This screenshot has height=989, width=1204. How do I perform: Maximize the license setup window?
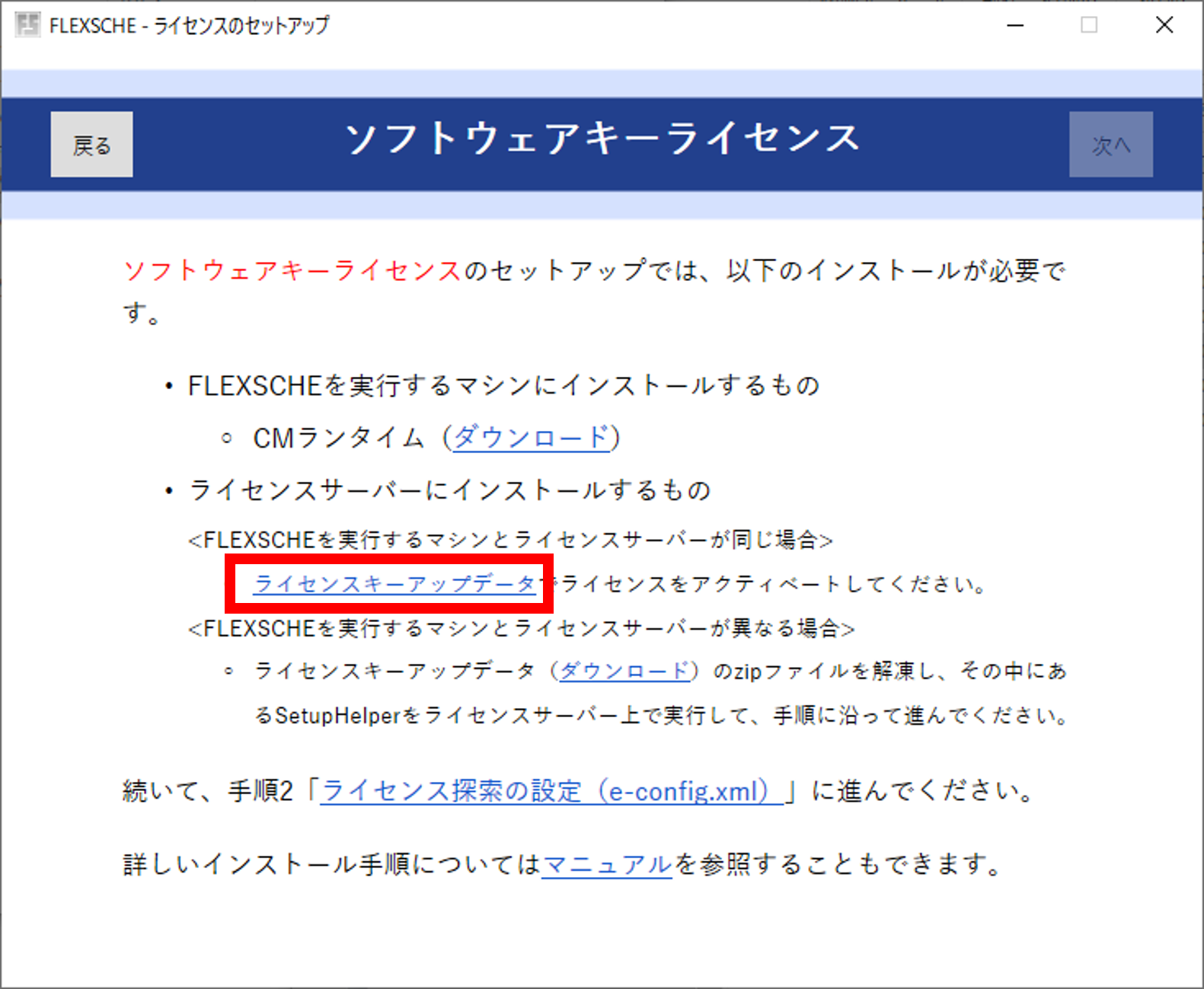pos(1089,25)
